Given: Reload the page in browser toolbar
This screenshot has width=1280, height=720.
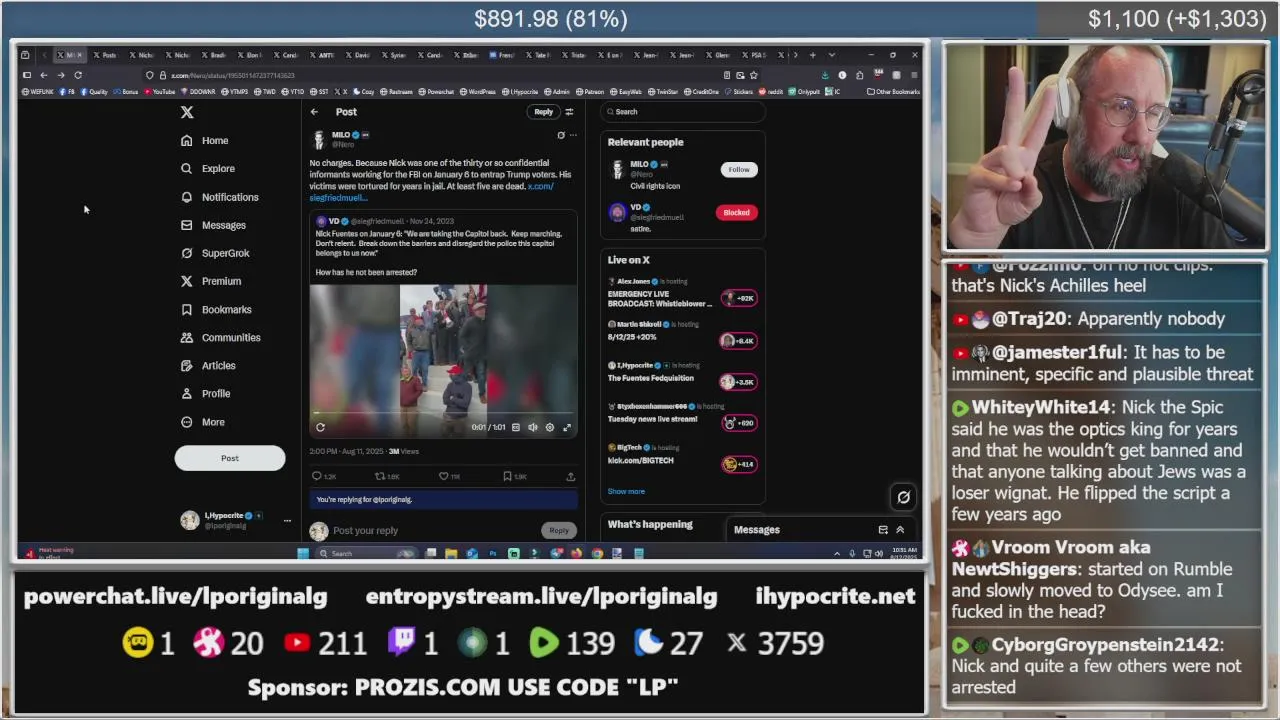Looking at the screenshot, I should pos(78,75).
